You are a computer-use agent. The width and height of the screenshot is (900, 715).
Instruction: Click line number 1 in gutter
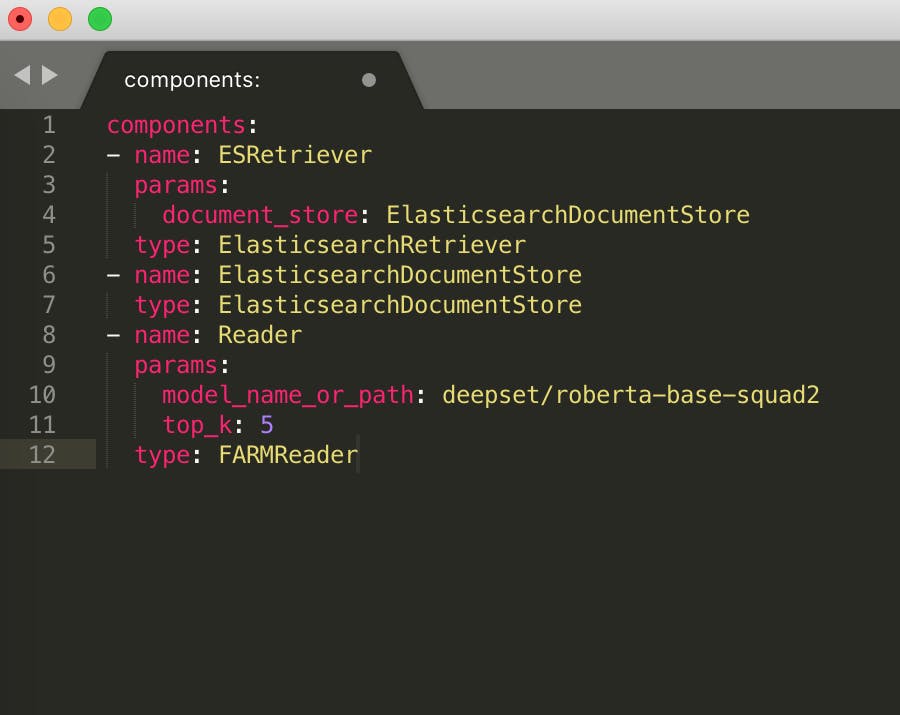click(49, 125)
